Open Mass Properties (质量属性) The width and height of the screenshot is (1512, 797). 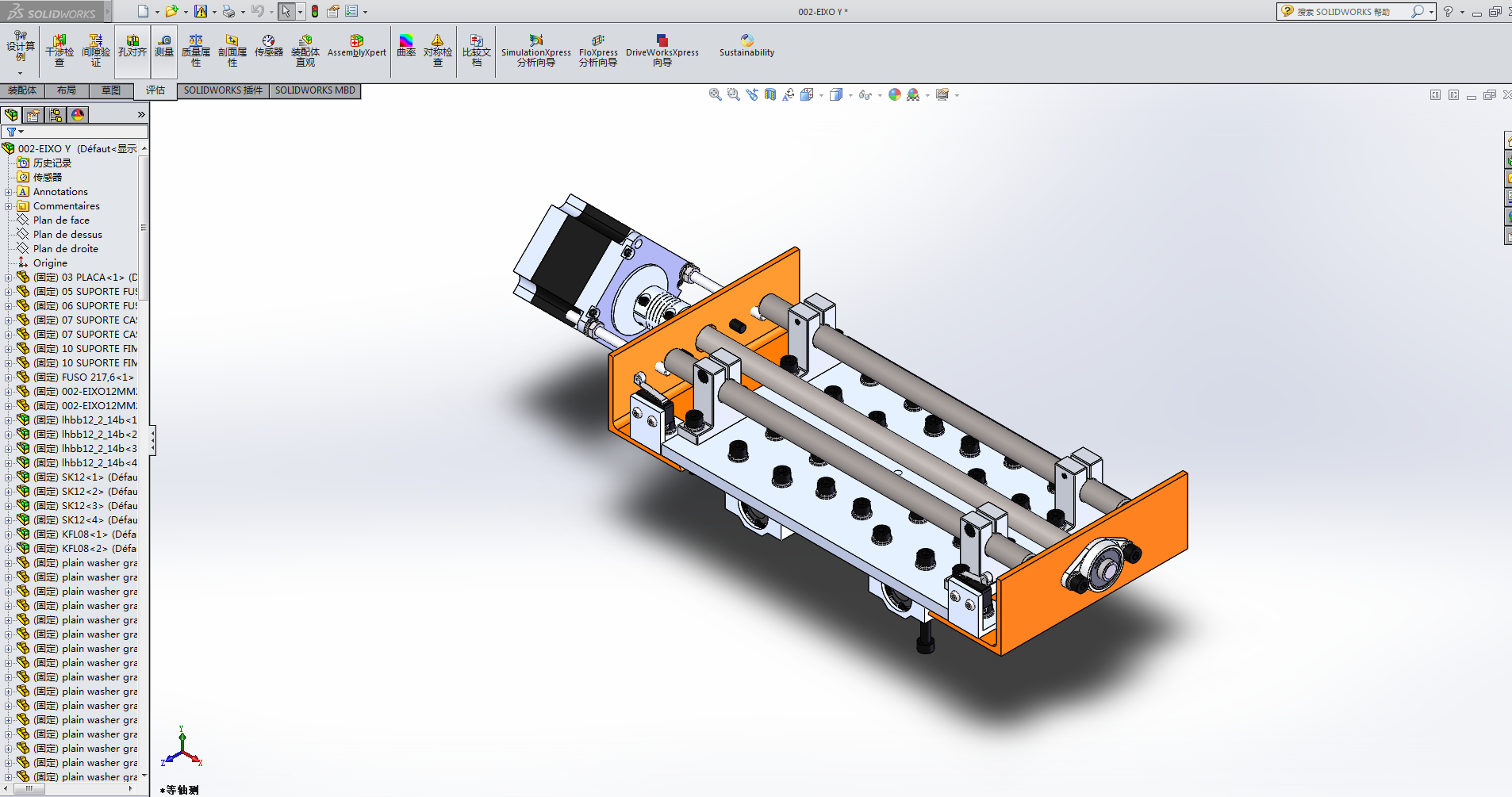pos(196,50)
